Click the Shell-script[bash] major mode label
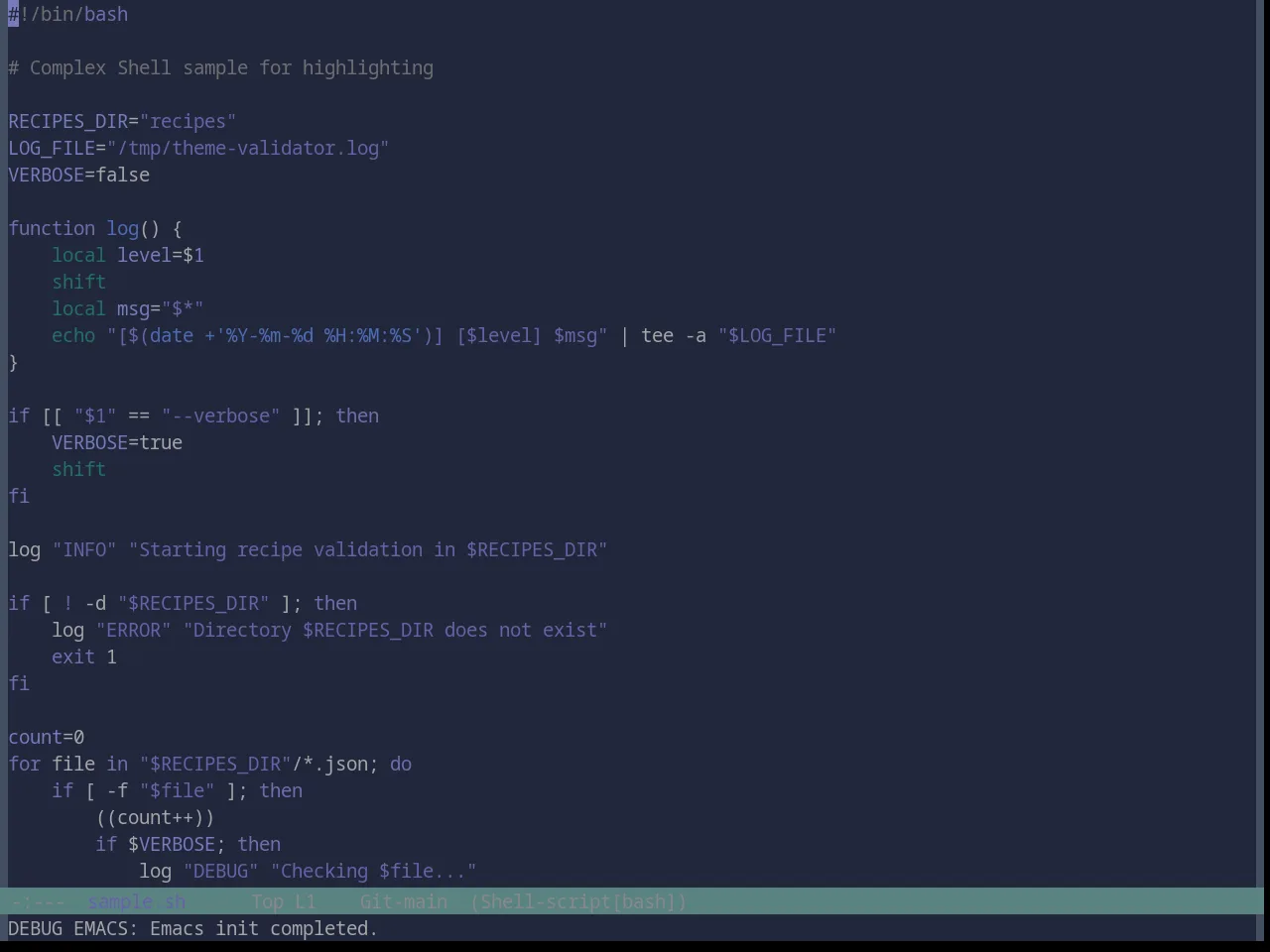The height and width of the screenshot is (952, 1270). pyautogui.click(x=578, y=901)
